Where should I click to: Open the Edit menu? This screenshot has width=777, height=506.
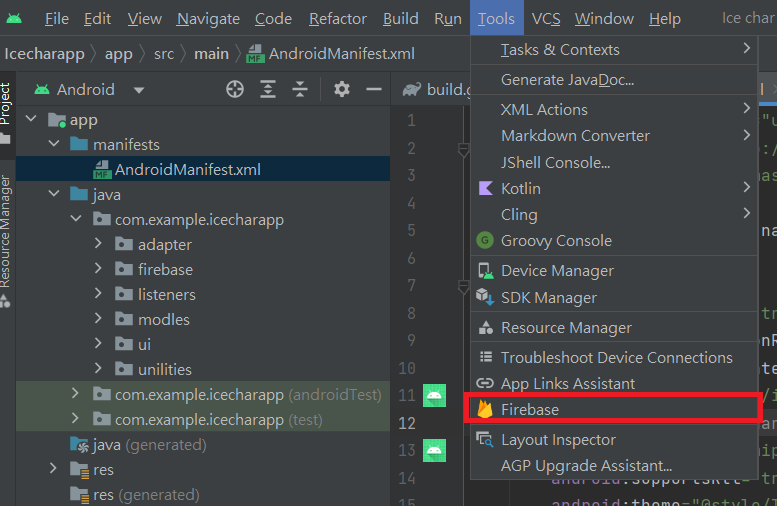pos(97,19)
